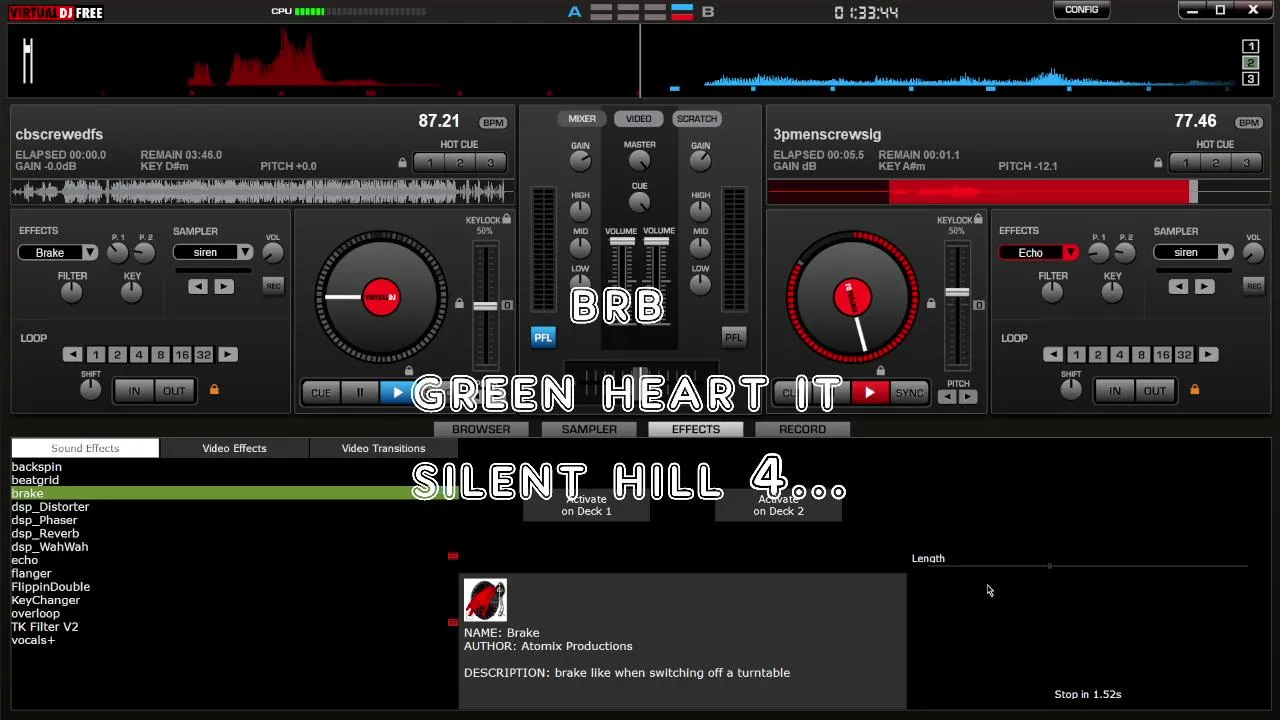
Task: Nudge right deck pitch down arrow
Action: 947,397
